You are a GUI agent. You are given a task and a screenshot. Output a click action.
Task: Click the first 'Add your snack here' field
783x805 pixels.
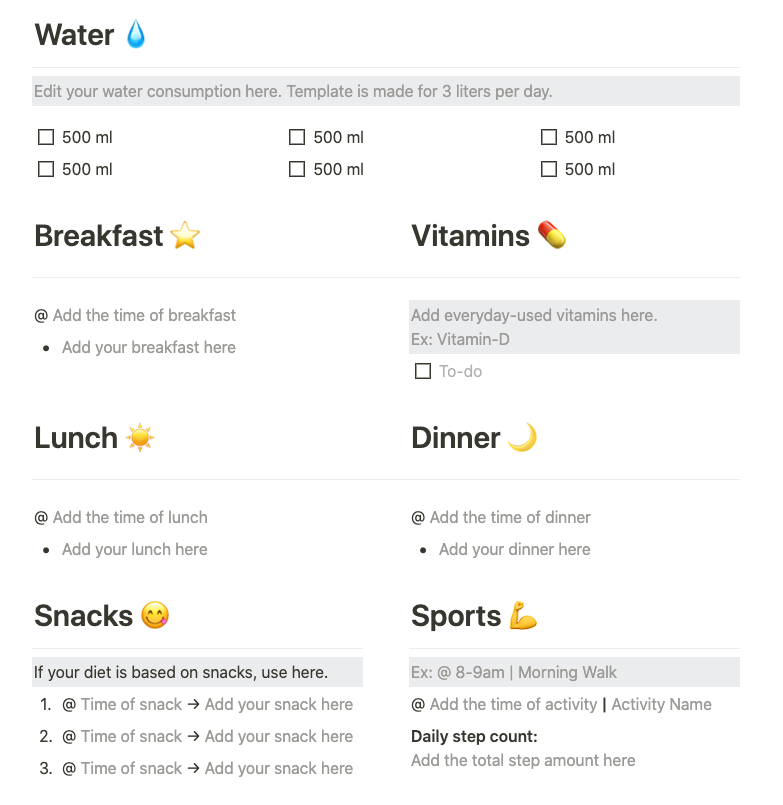[x=279, y=704]
